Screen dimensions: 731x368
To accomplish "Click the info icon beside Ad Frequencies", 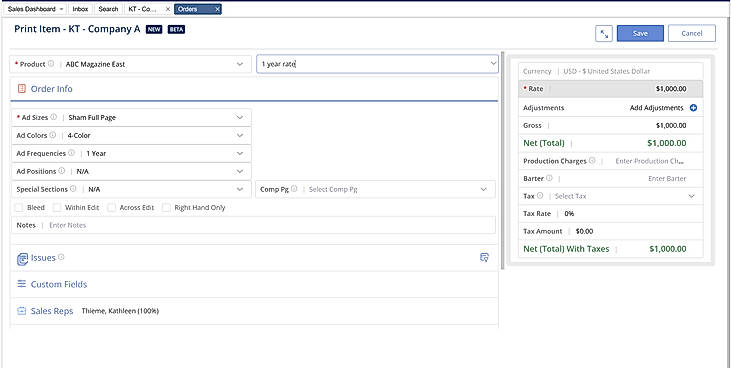I will (x=71, y=153).
